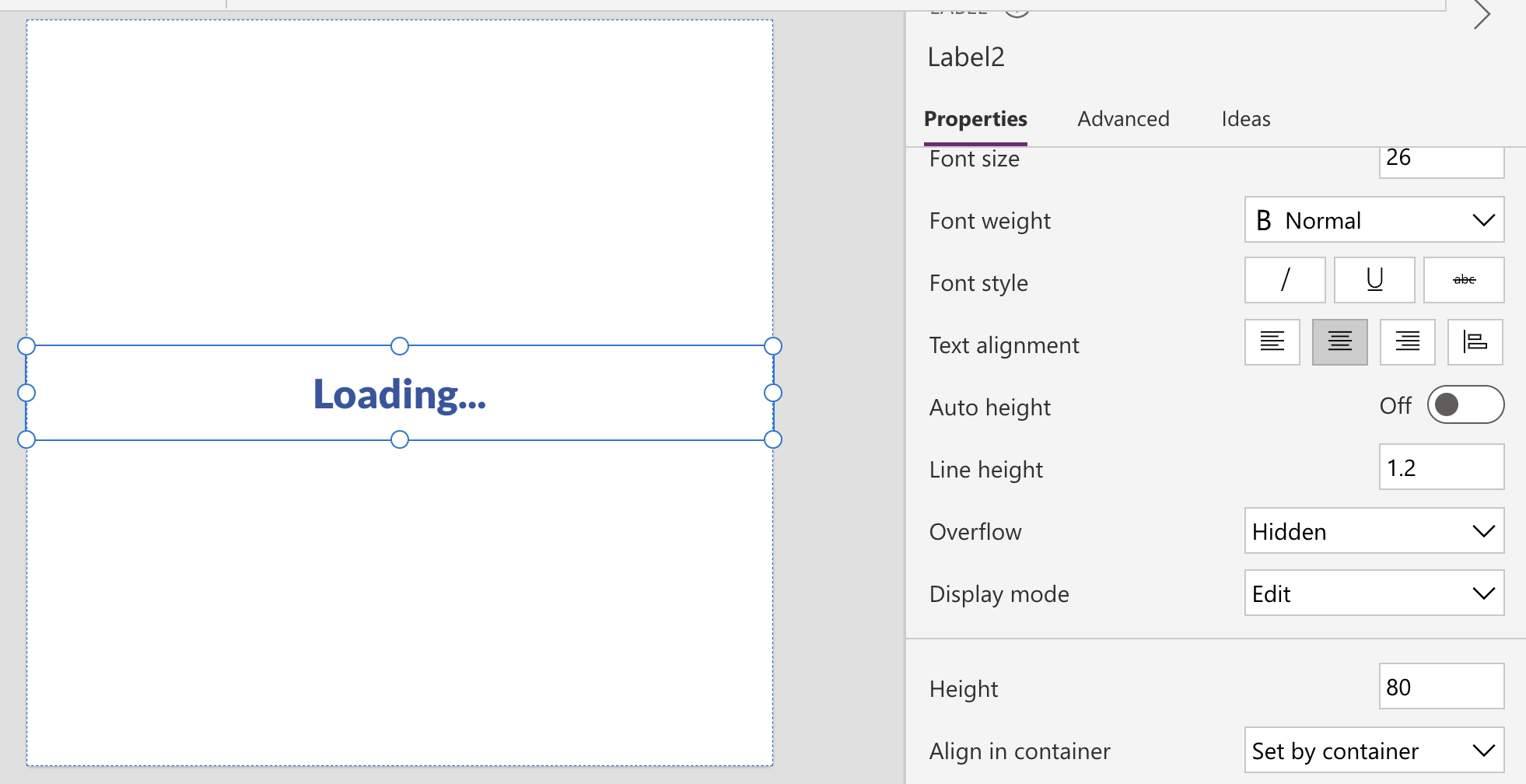This screenshot has width=1526, height=784.
Task: Open the Ideas tab
Action: (1245, 118)
